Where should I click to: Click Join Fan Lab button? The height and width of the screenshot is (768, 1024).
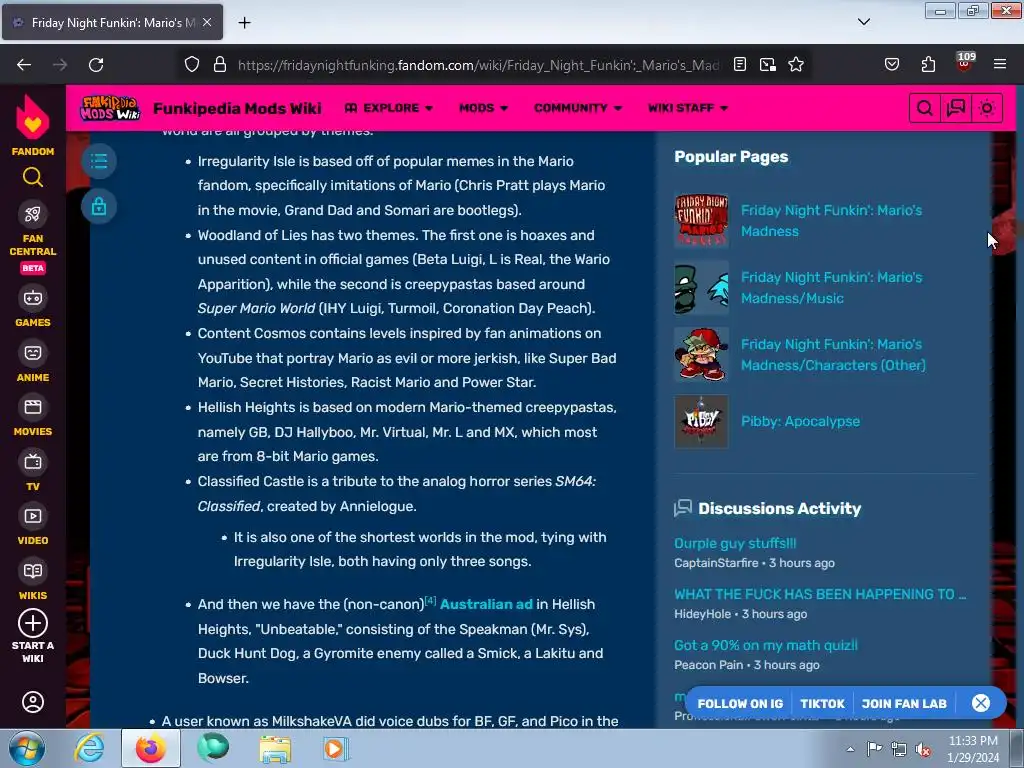click(x=904, y=703)
